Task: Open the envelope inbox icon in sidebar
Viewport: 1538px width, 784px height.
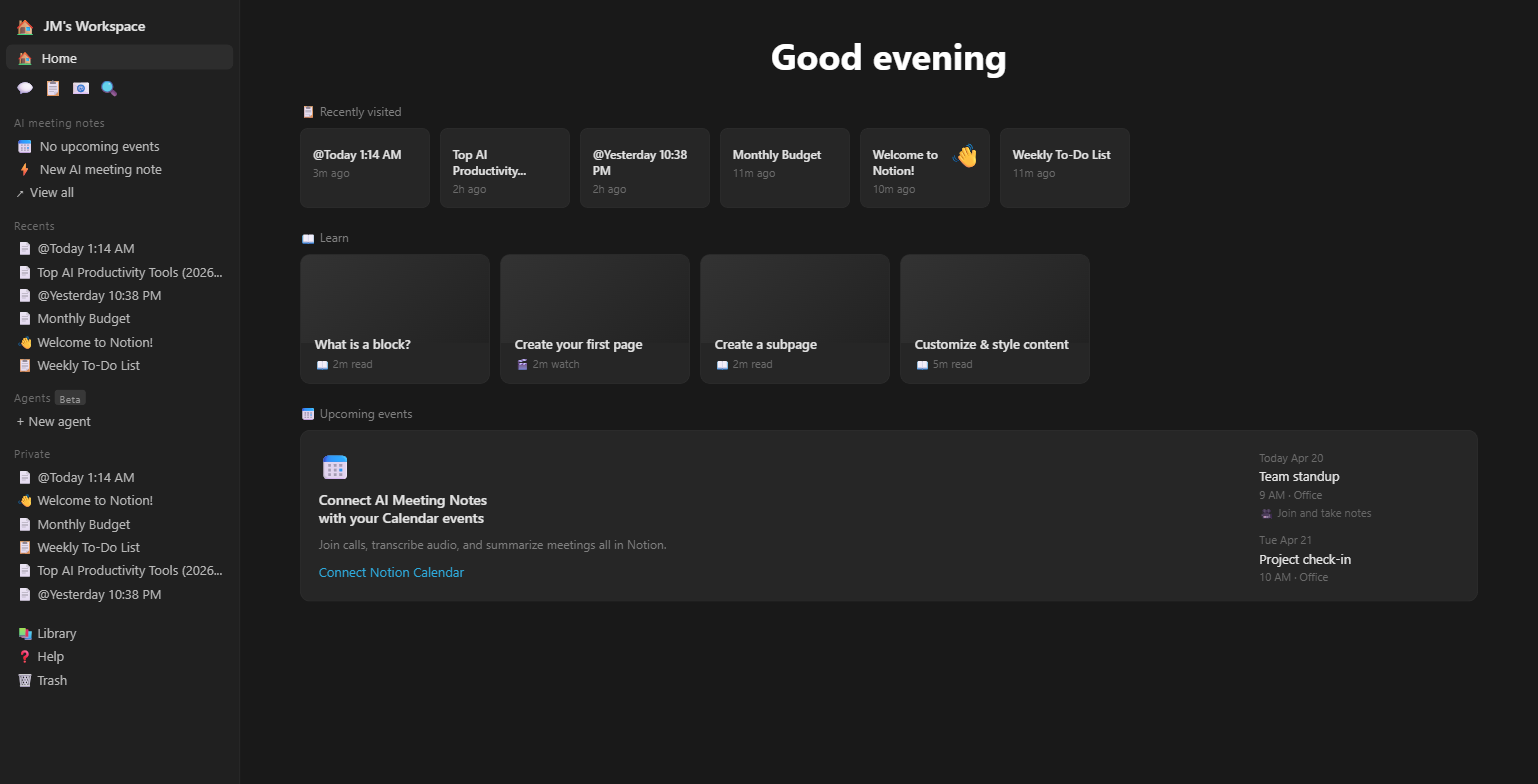Action: pyautogui.click(x=81, y=88)
